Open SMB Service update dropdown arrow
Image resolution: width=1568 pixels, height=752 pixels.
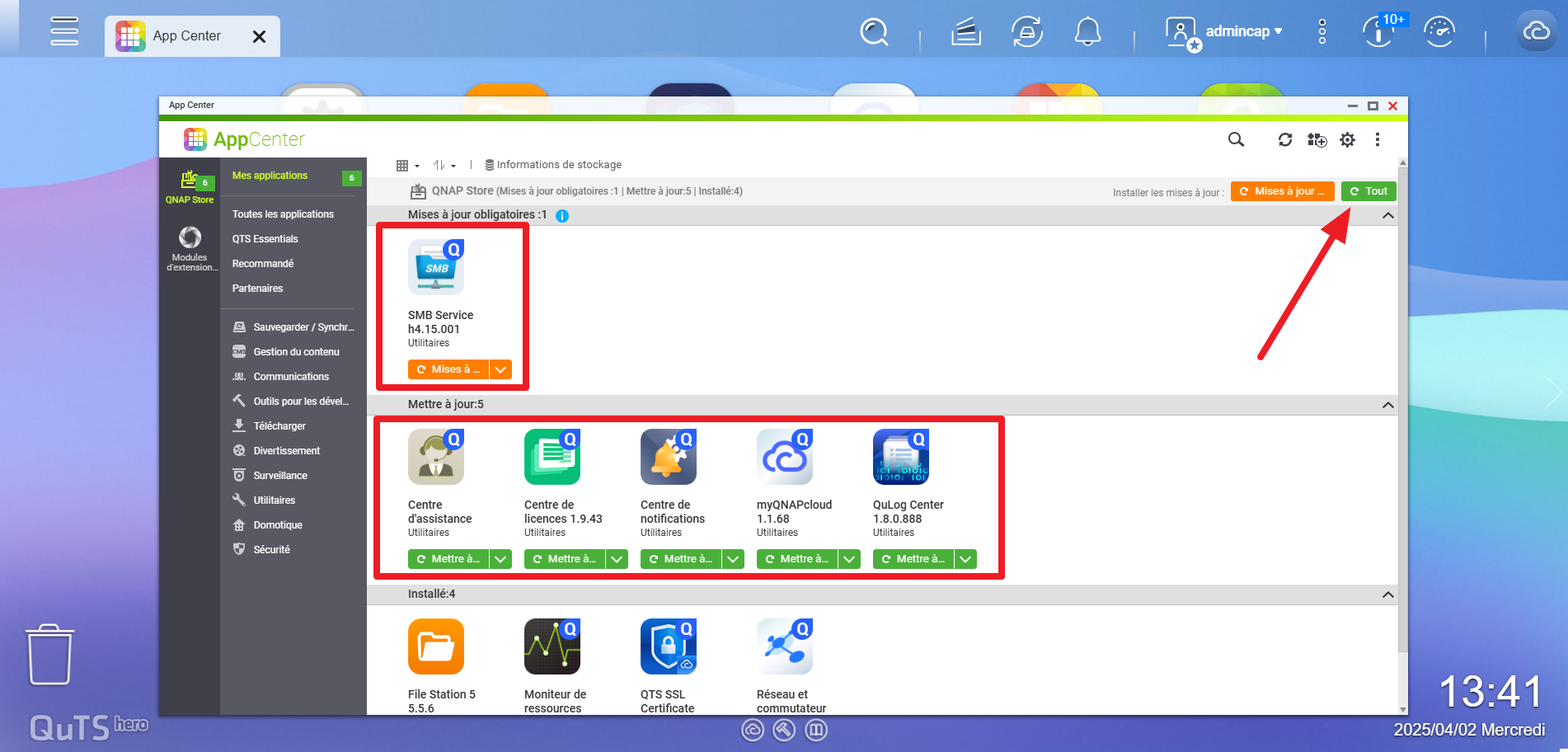click(x=500, y=369)
